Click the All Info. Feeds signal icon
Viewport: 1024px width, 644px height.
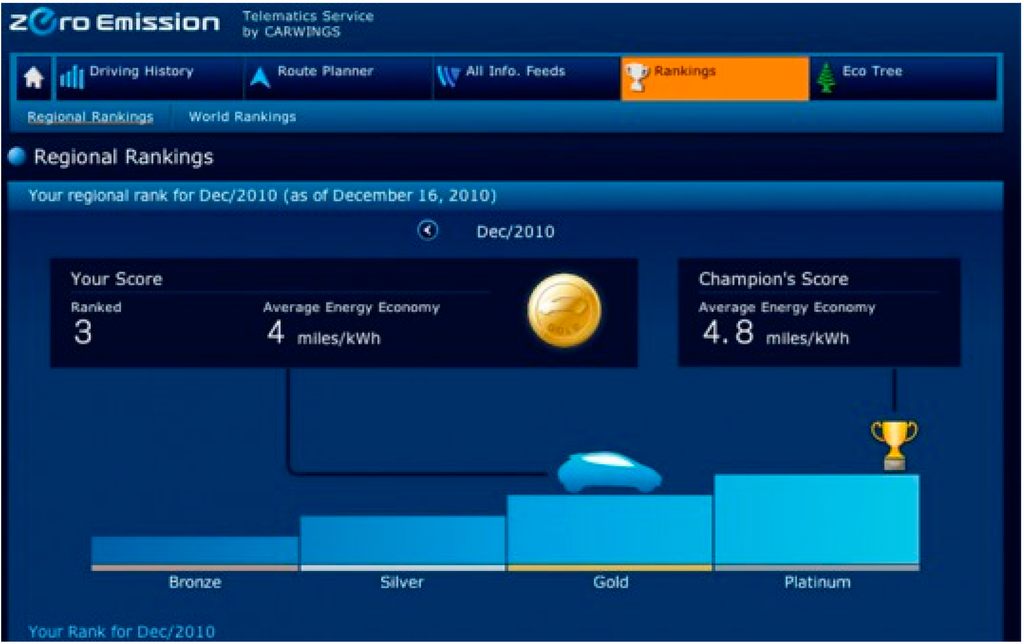(x=447, y=77)
